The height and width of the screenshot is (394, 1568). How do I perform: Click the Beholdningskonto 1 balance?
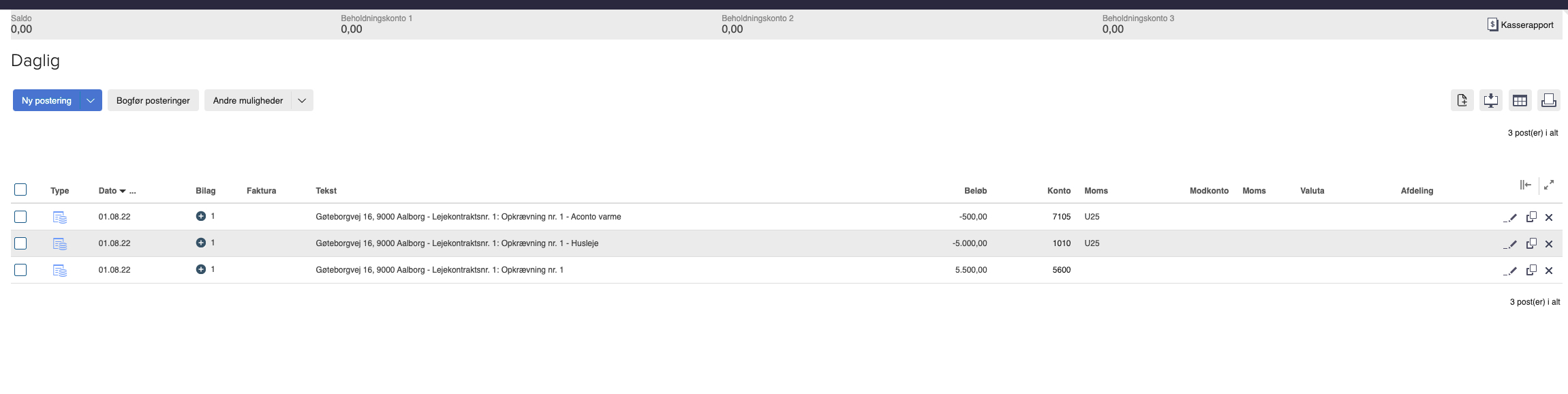click(352, 29)
